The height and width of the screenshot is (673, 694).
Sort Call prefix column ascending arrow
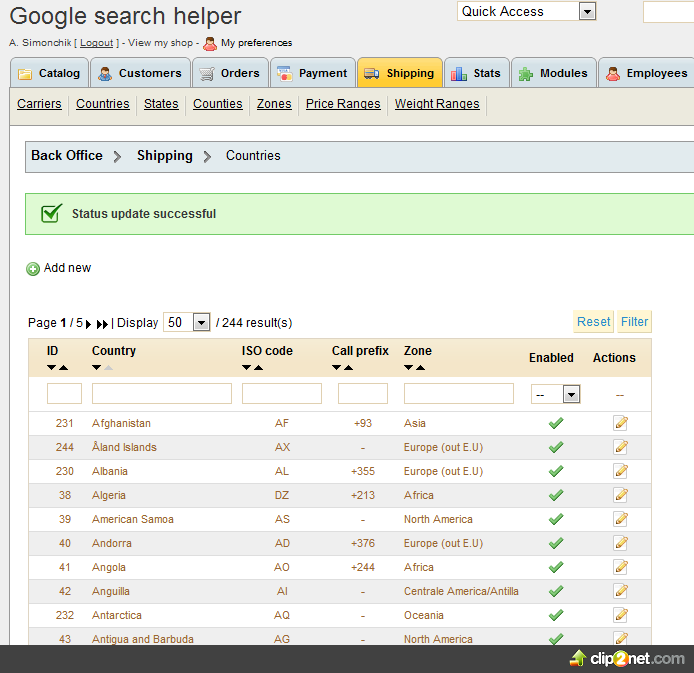click(x=349, y=367)
